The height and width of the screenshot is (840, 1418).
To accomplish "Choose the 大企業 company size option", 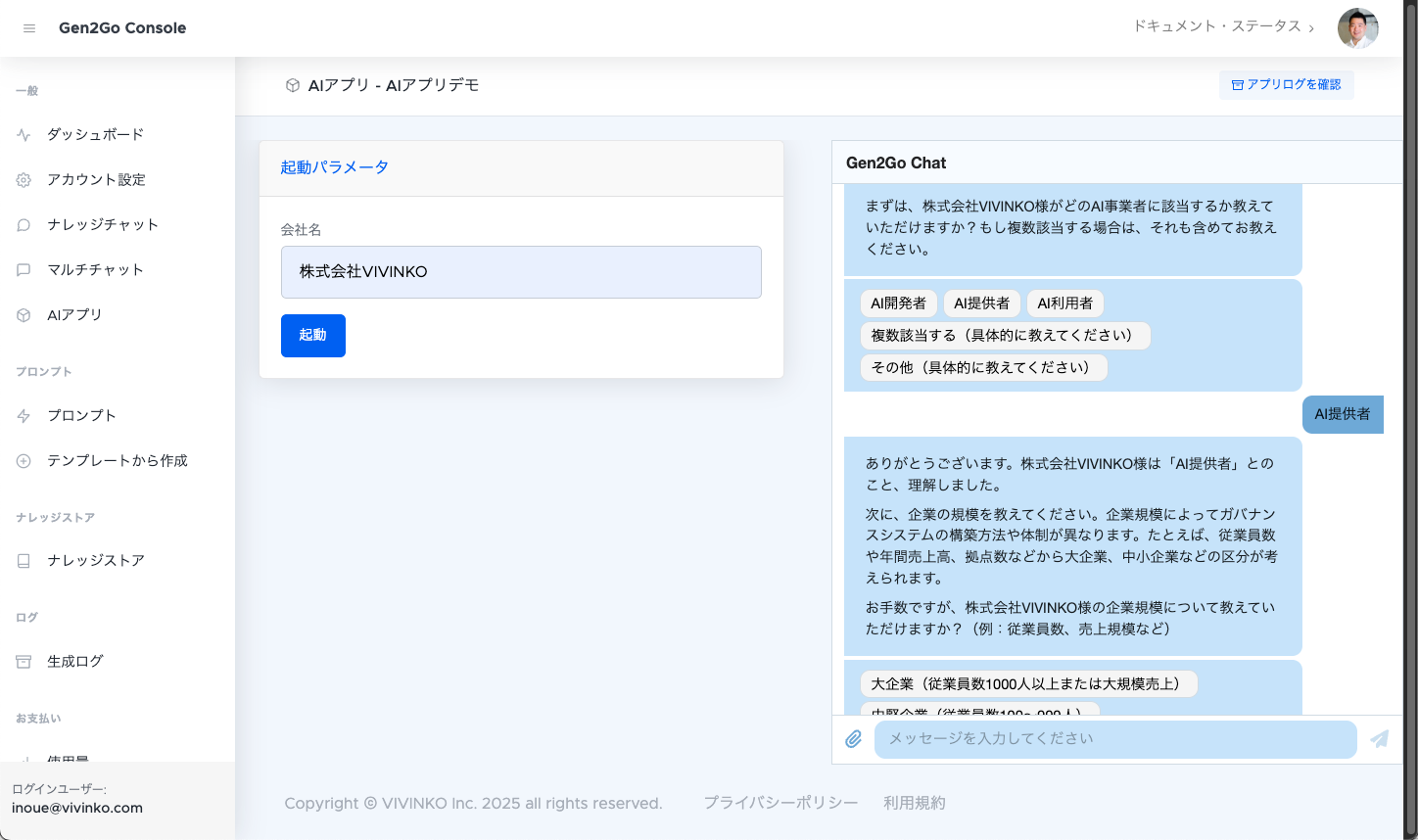I will (x=1028, y=683).
